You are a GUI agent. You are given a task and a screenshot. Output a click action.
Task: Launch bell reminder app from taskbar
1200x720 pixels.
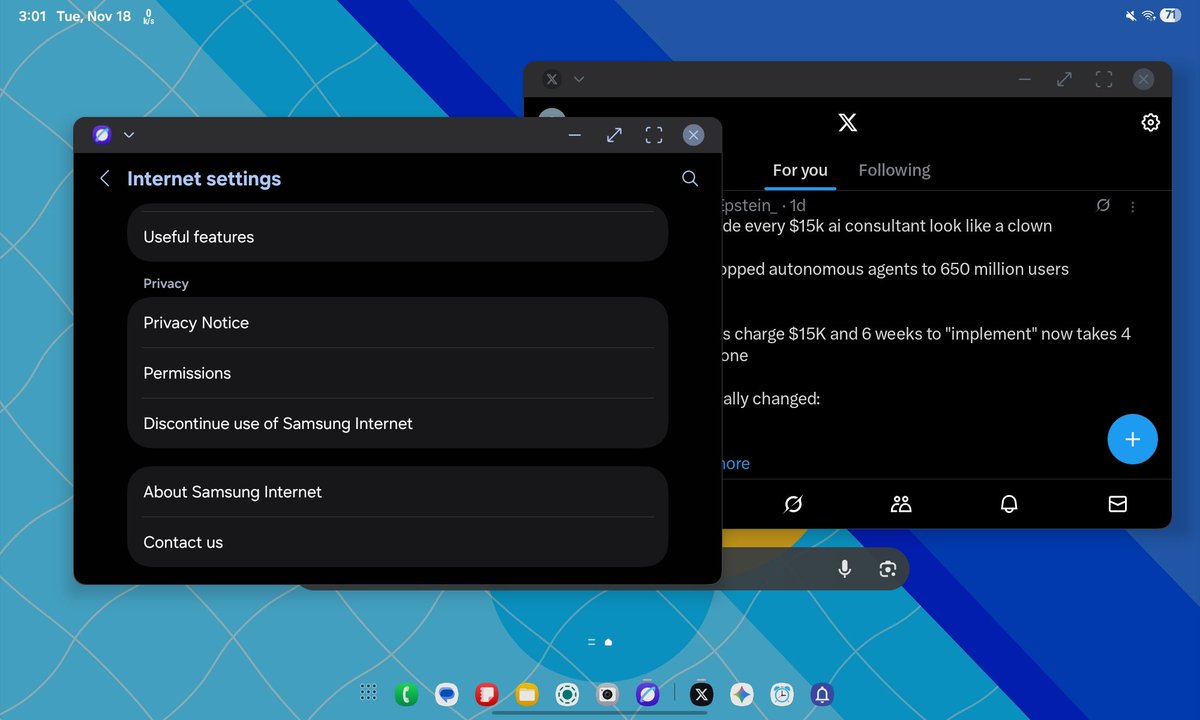click(x=822, y=694)
